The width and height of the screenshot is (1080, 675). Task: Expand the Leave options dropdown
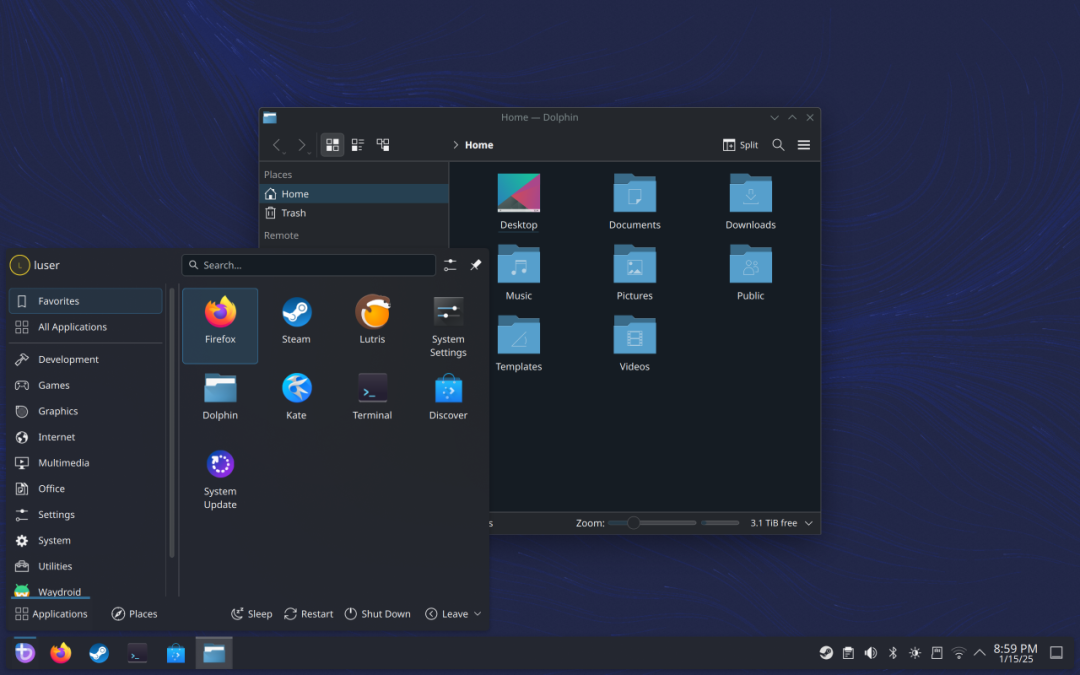coord(477,614)
